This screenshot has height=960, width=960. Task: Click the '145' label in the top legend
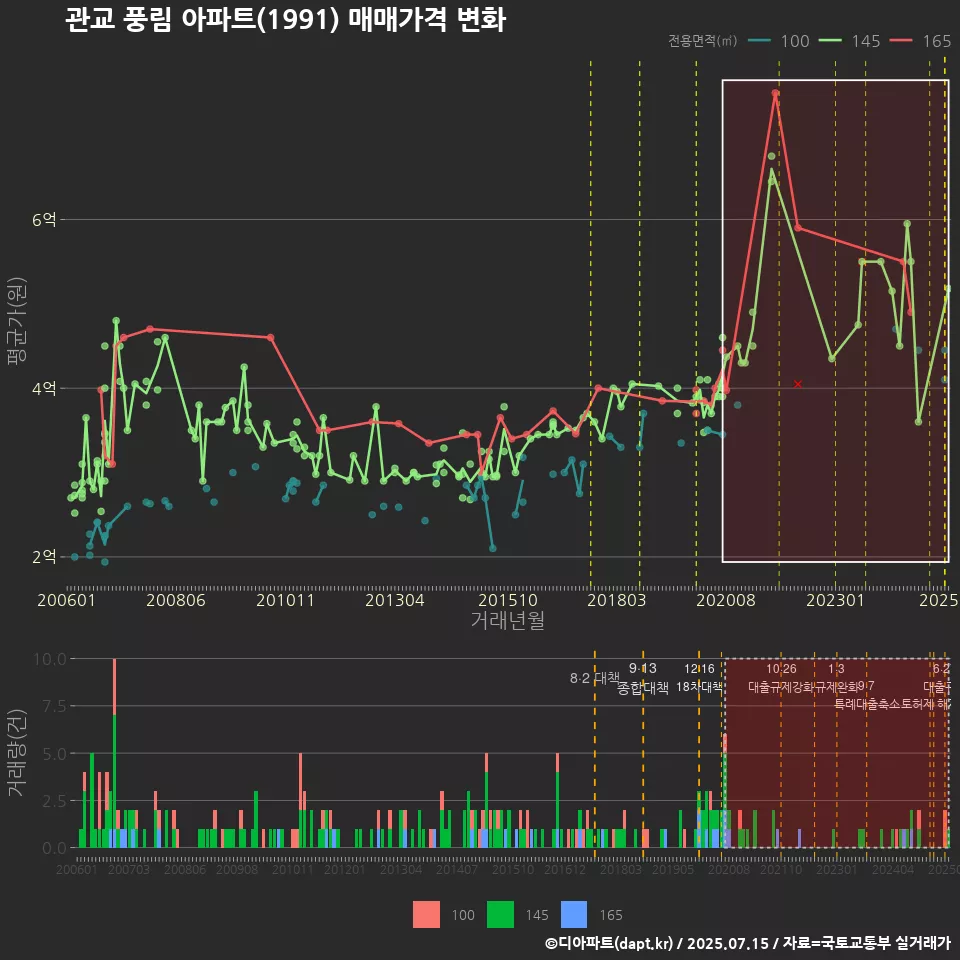point(866,41)
